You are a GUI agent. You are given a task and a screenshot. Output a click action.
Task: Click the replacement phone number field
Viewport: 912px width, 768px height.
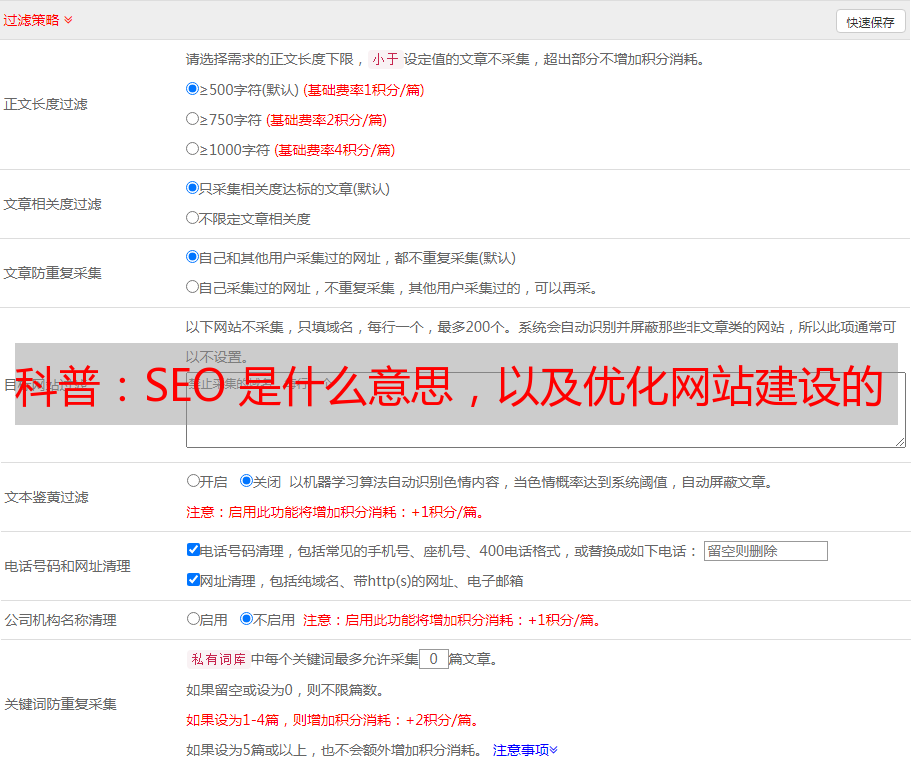pyautogui.click(x=765, y=551)
